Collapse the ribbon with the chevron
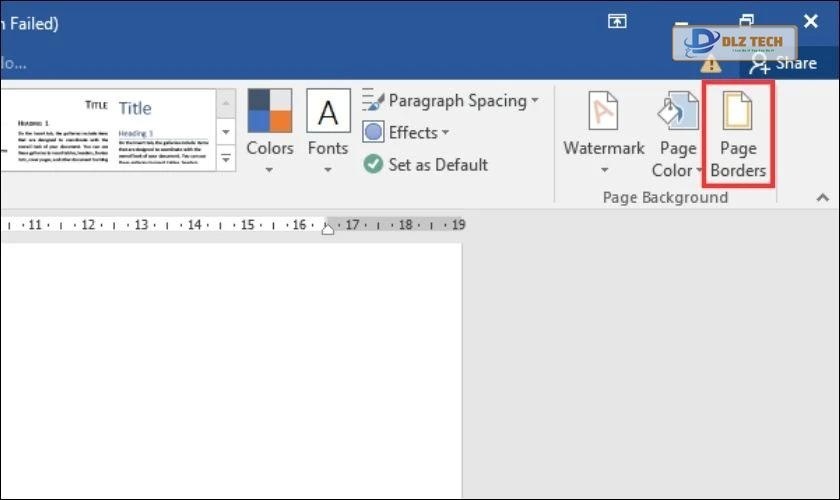The image size is (840, 500). (823, 197)
